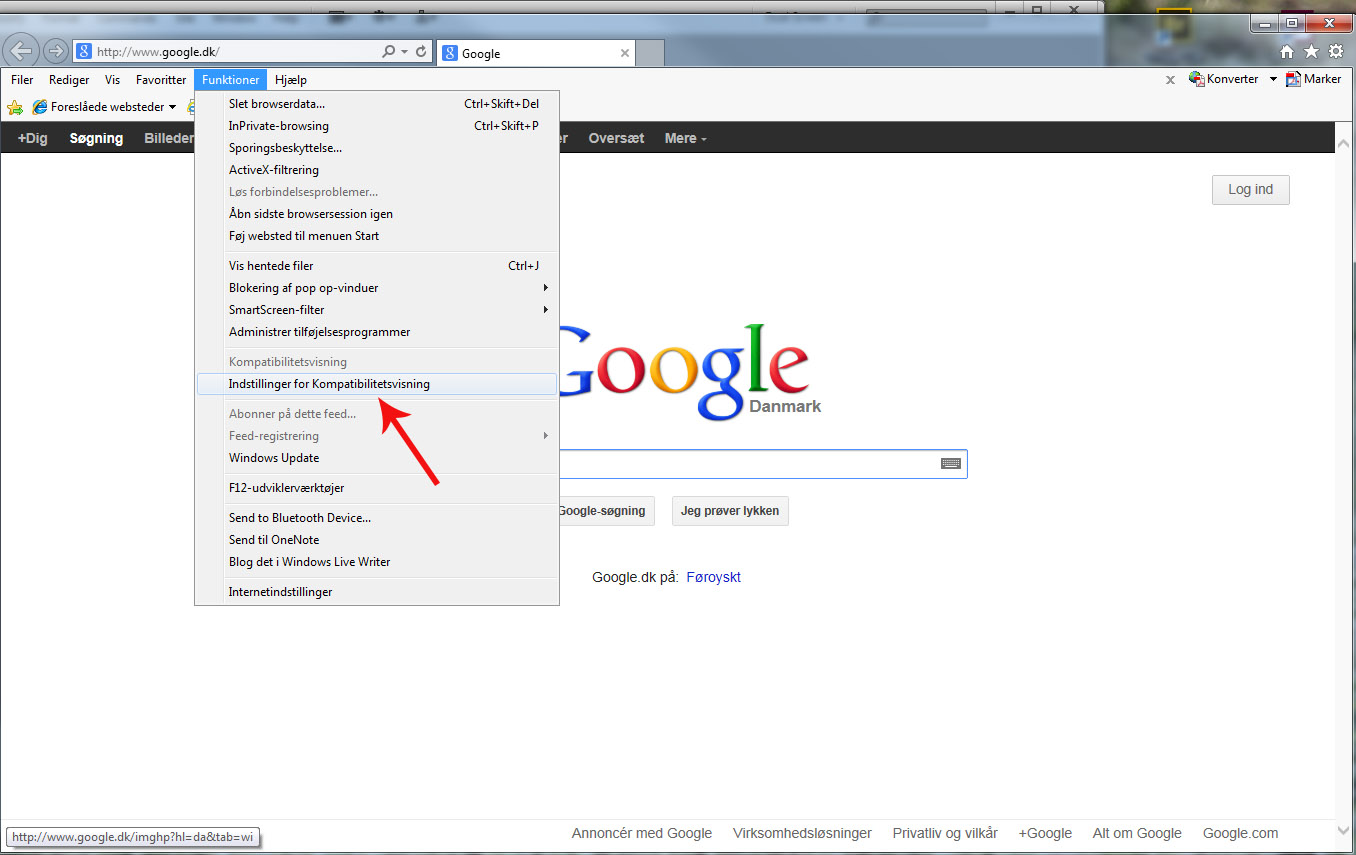Click the refresh icon in address bar
The width and height of the screenshot is (1356, 855).
point(422,51)
